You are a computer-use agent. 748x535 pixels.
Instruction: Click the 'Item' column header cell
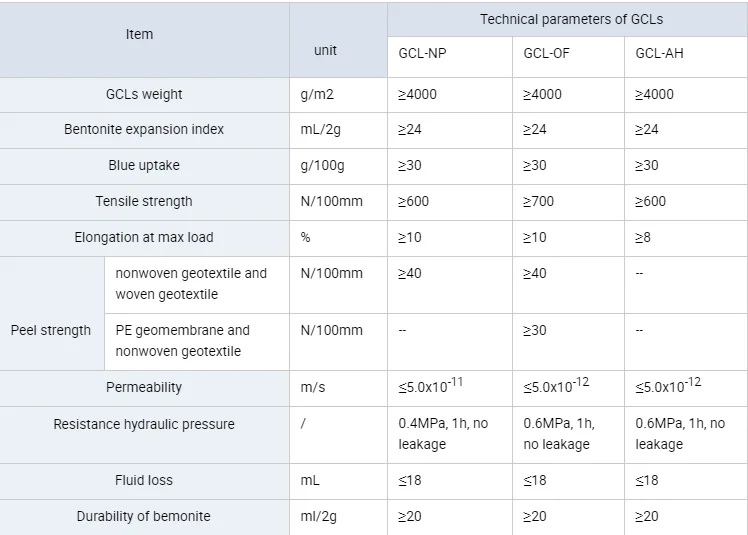coord(139,35)
